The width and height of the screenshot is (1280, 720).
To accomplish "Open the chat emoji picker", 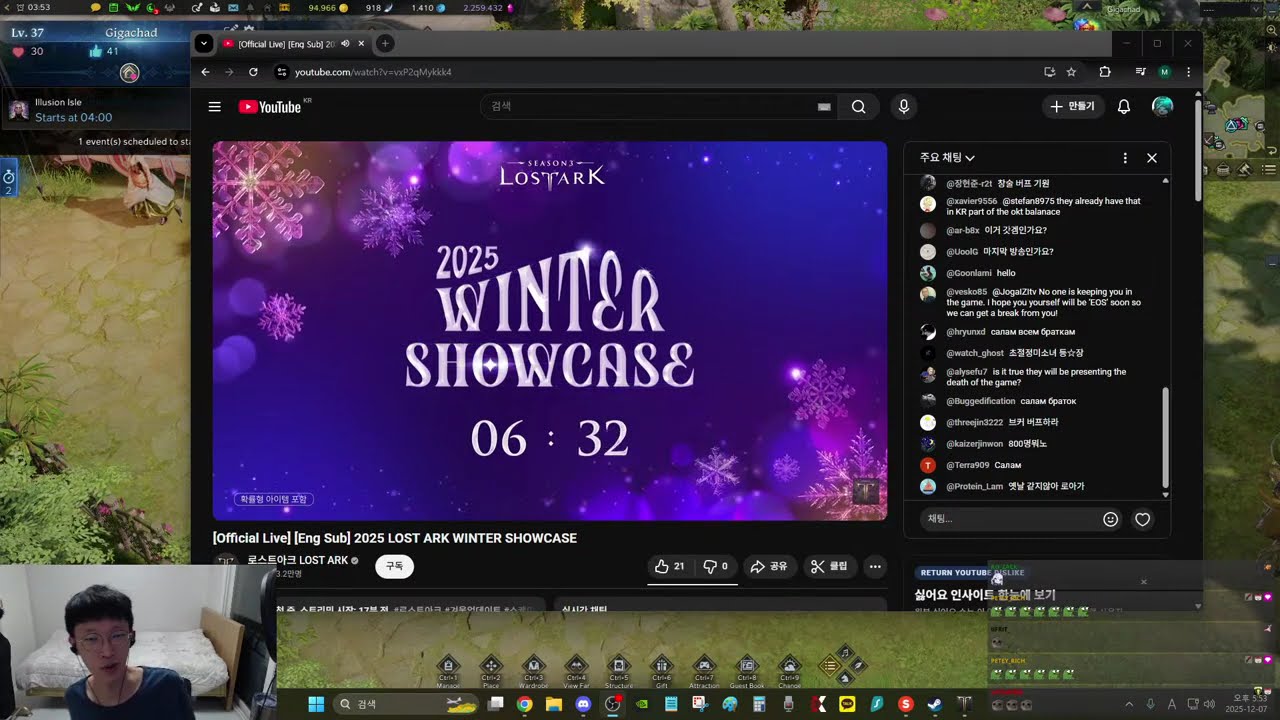I will pos(1110,519).
